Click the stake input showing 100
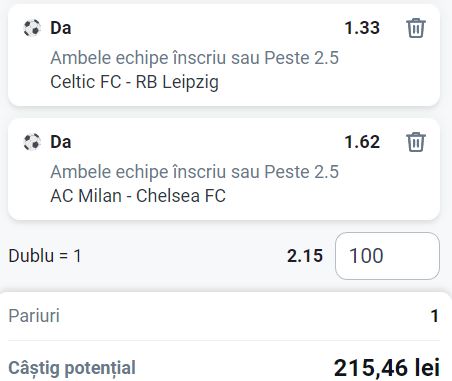The width and height of the screenshot is (452, 381). [387, 256]
